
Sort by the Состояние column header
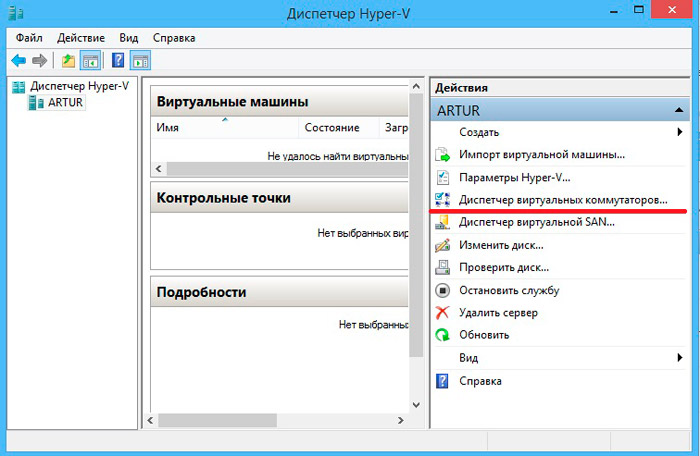[x=338, y=128]
